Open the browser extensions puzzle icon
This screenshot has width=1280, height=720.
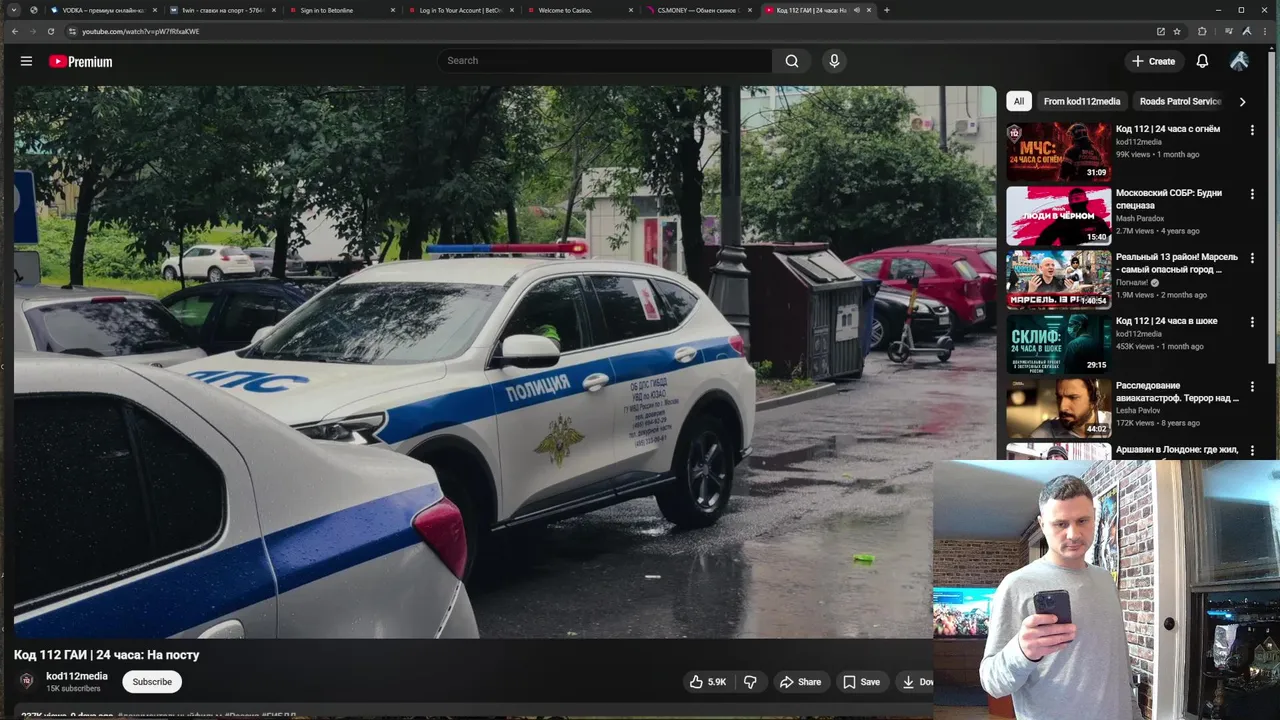pos(1202,31)
